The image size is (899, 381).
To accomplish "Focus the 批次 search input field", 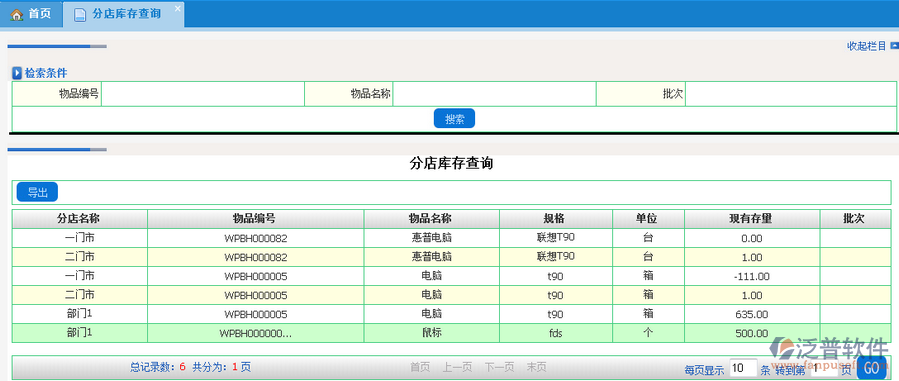I will point(791,94).
